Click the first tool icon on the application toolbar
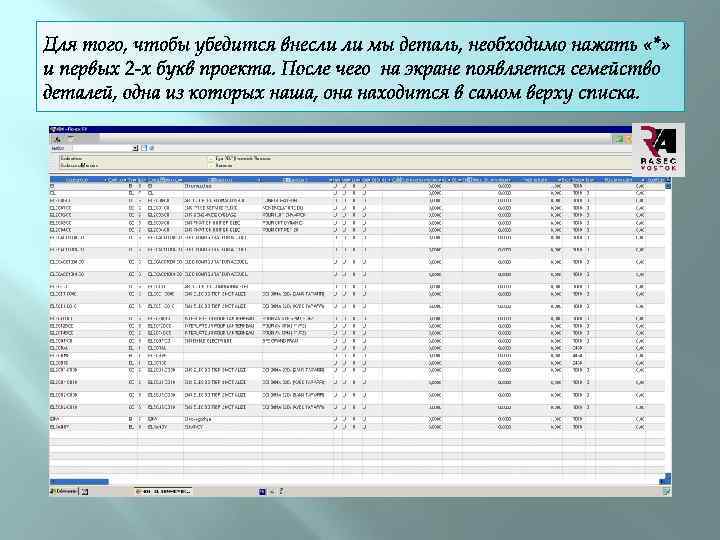Viewport: 720px width, 540px height. coord(57,139)
